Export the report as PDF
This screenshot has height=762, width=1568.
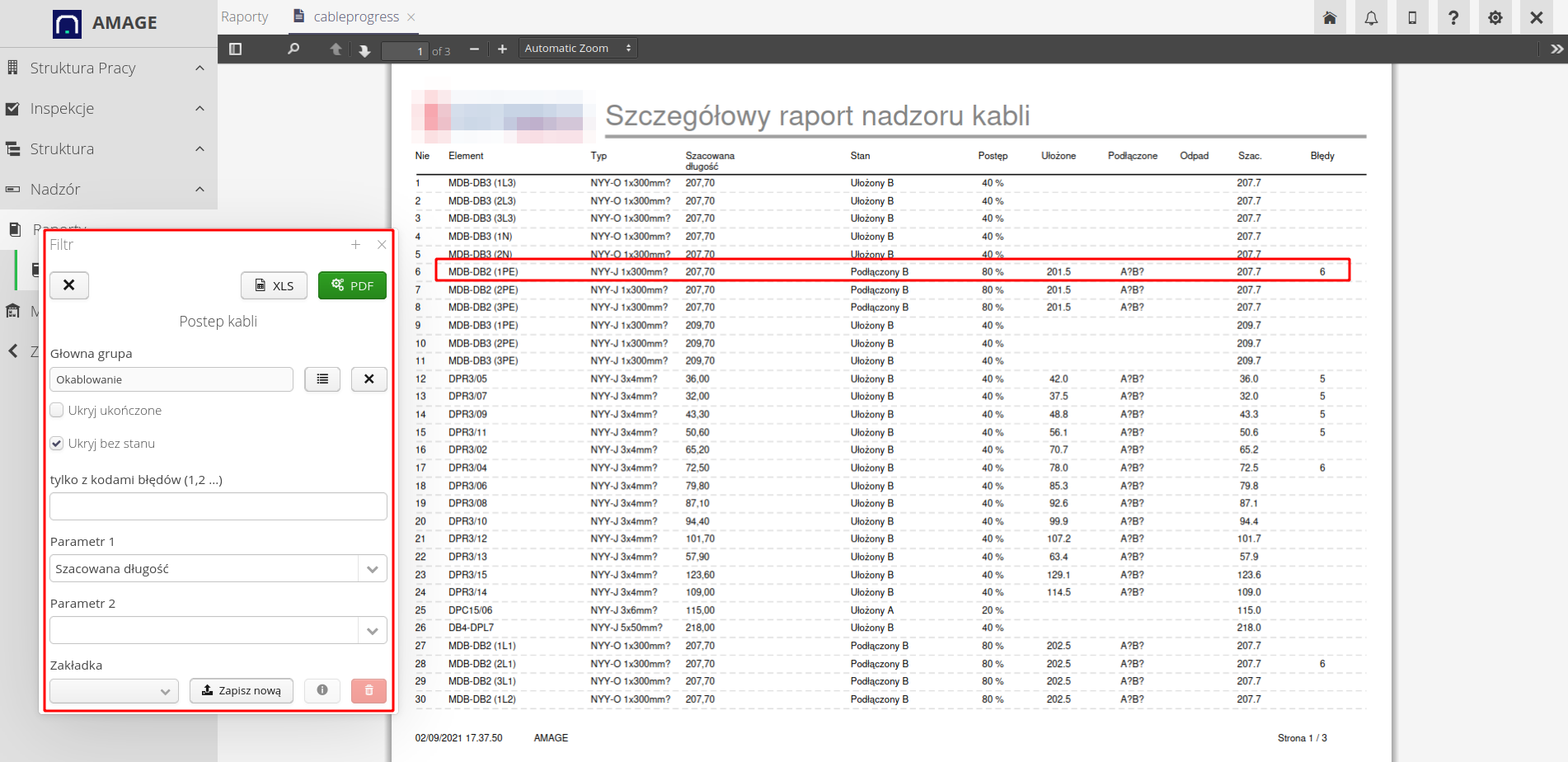(352, 285)
